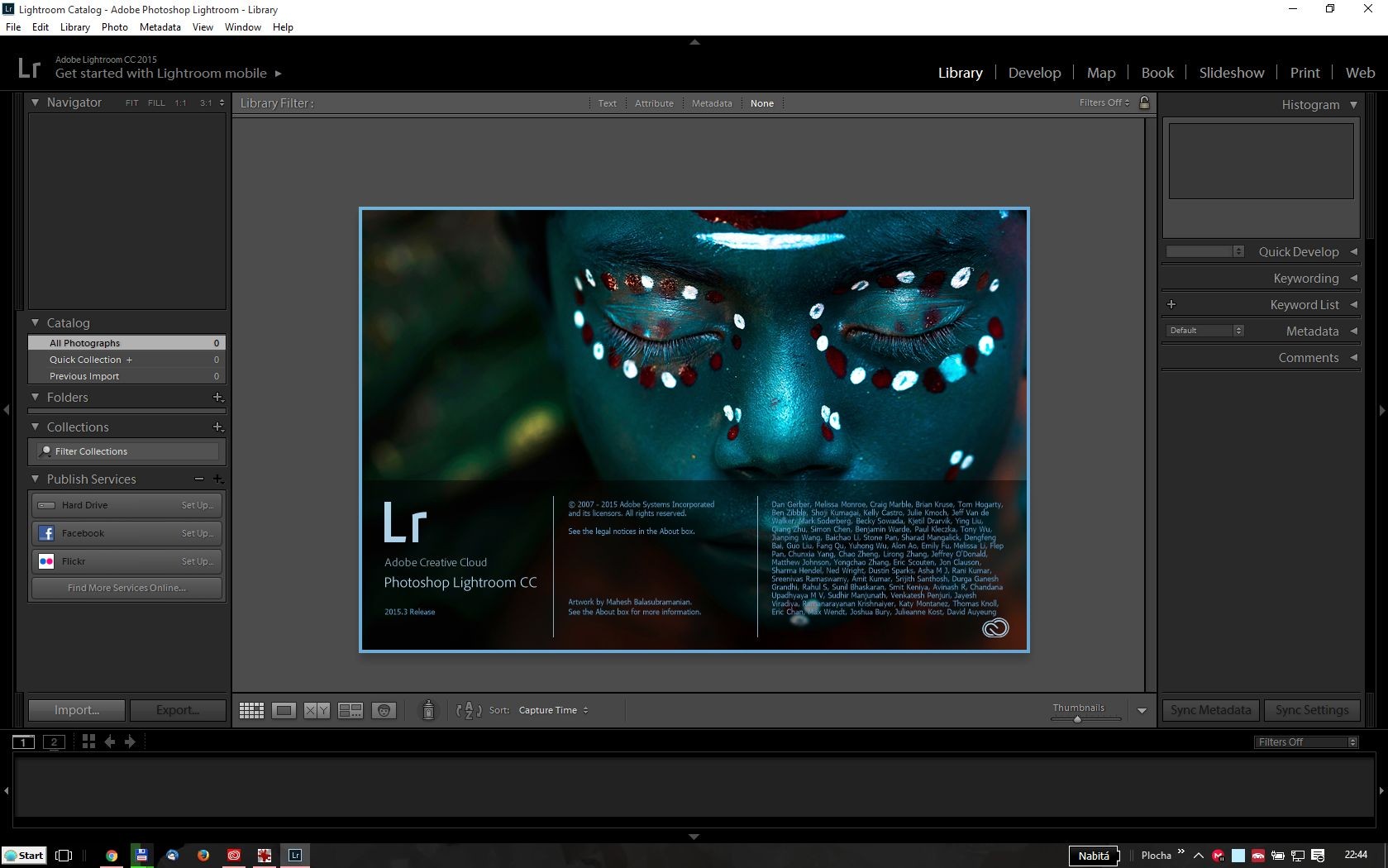The height and width of the screenshot is (868, 1388).
Task: Set up Facebook publish service
Action: click(x=198, y=533)
